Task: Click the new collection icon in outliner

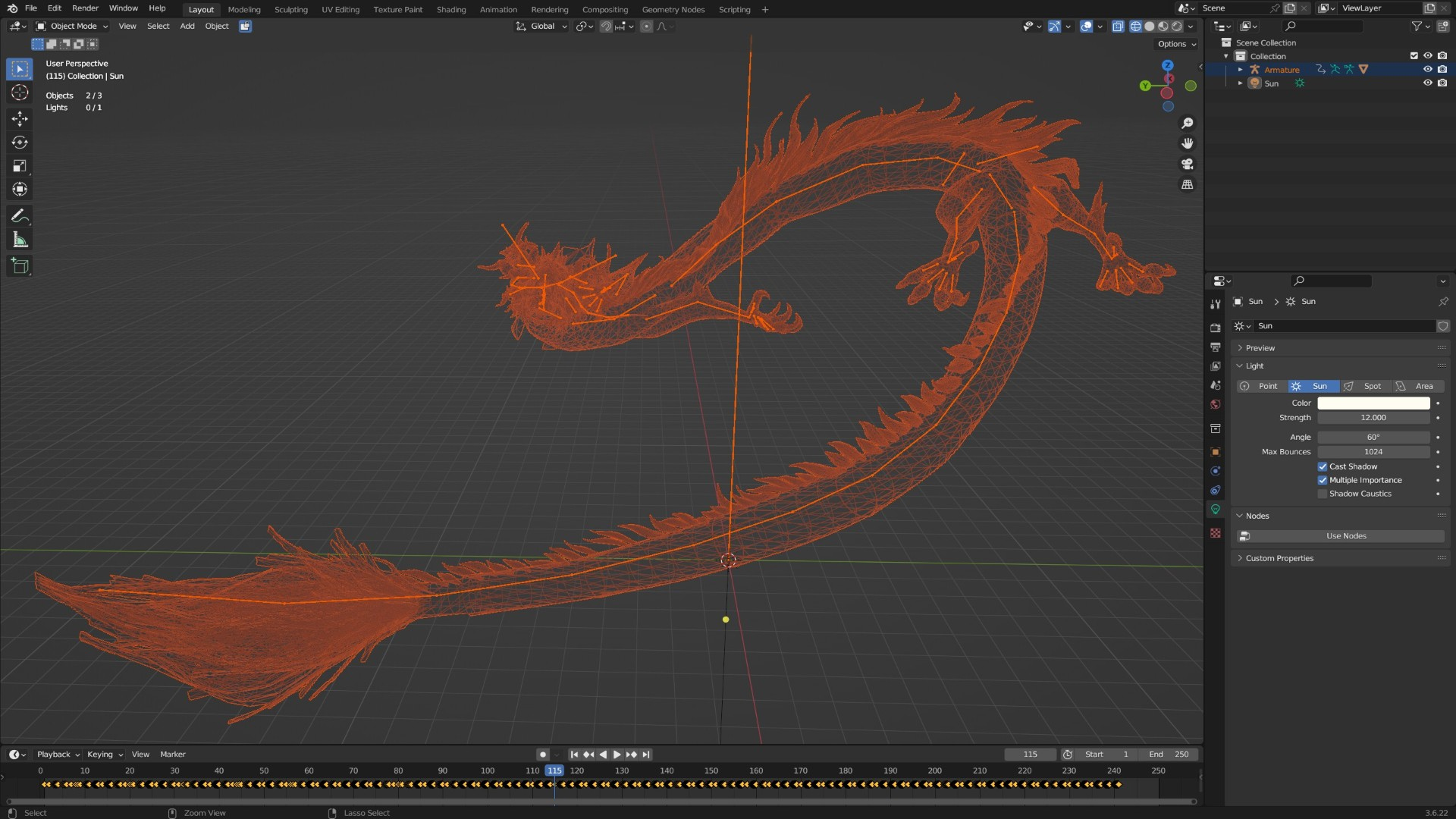Action: click(x=1442, y=27)
